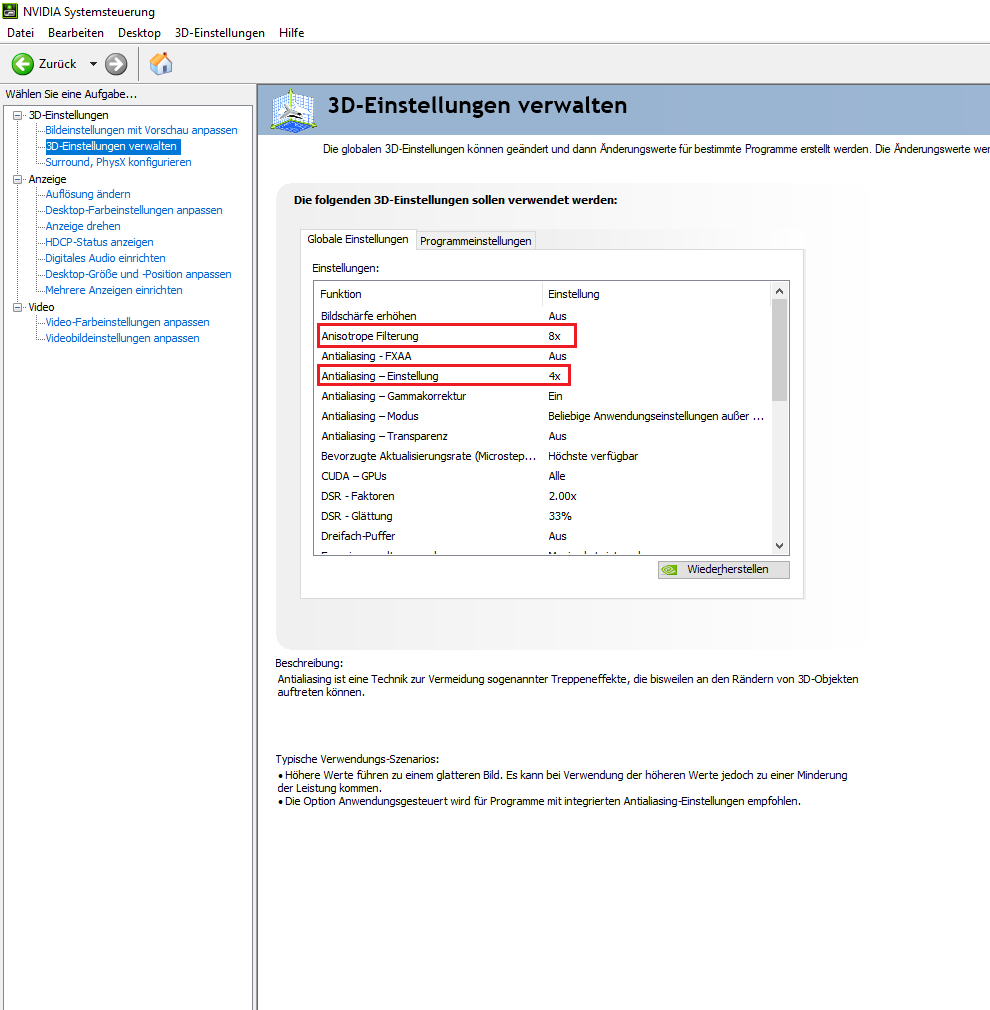Change Dreifach-Puffer value Aus
The image size is (990, 1010).
(x=557, y=536)
